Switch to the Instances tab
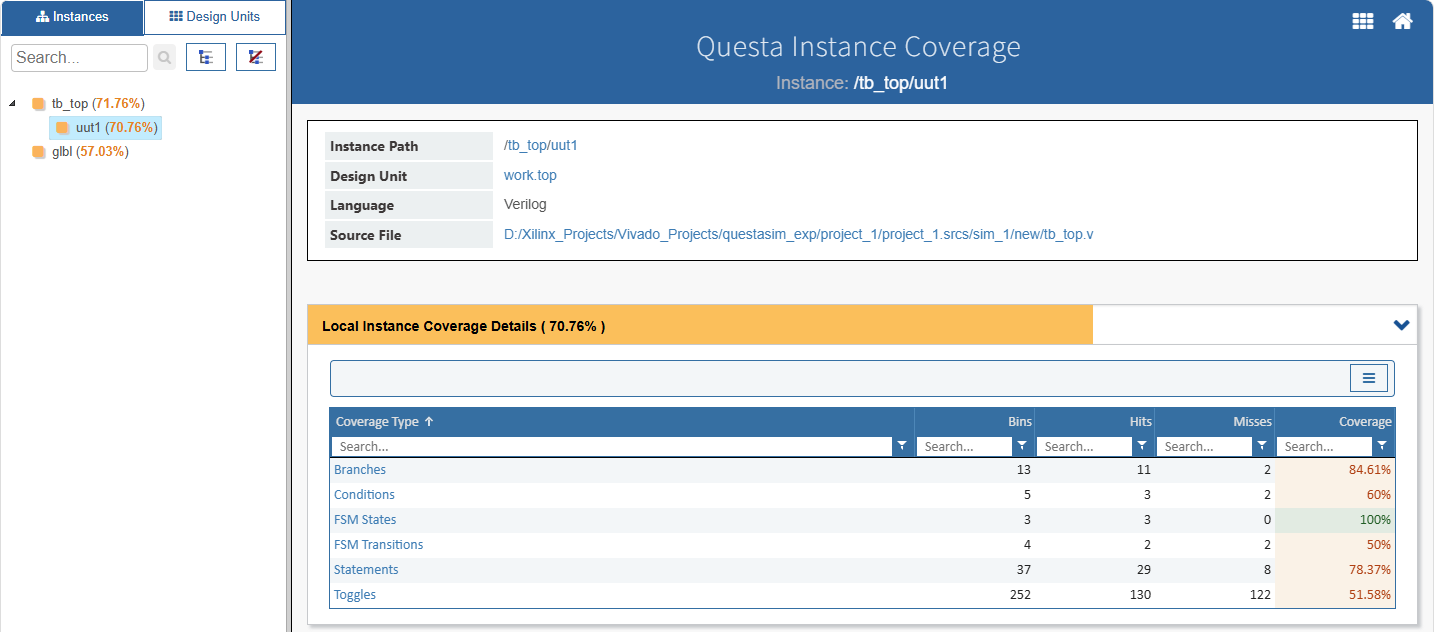 coord(71,17)
